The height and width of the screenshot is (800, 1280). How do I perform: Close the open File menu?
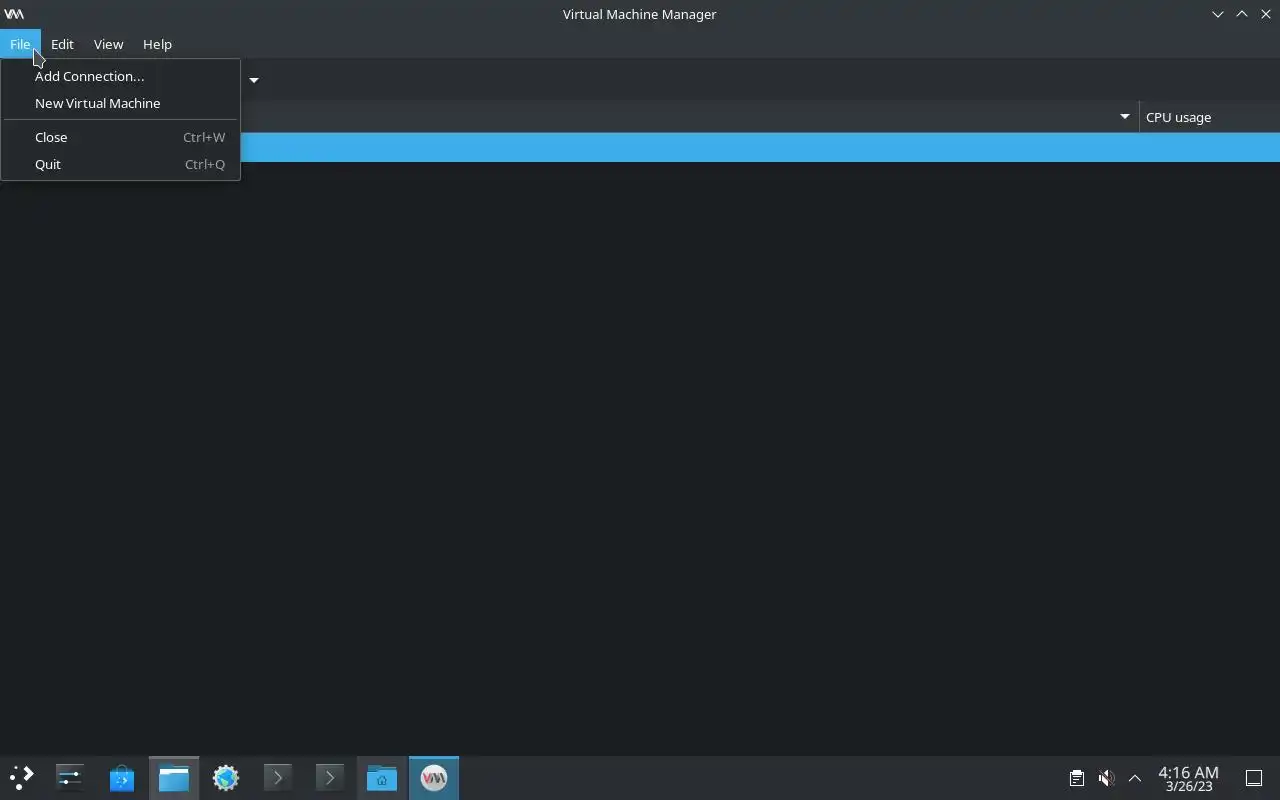[20, 44]
